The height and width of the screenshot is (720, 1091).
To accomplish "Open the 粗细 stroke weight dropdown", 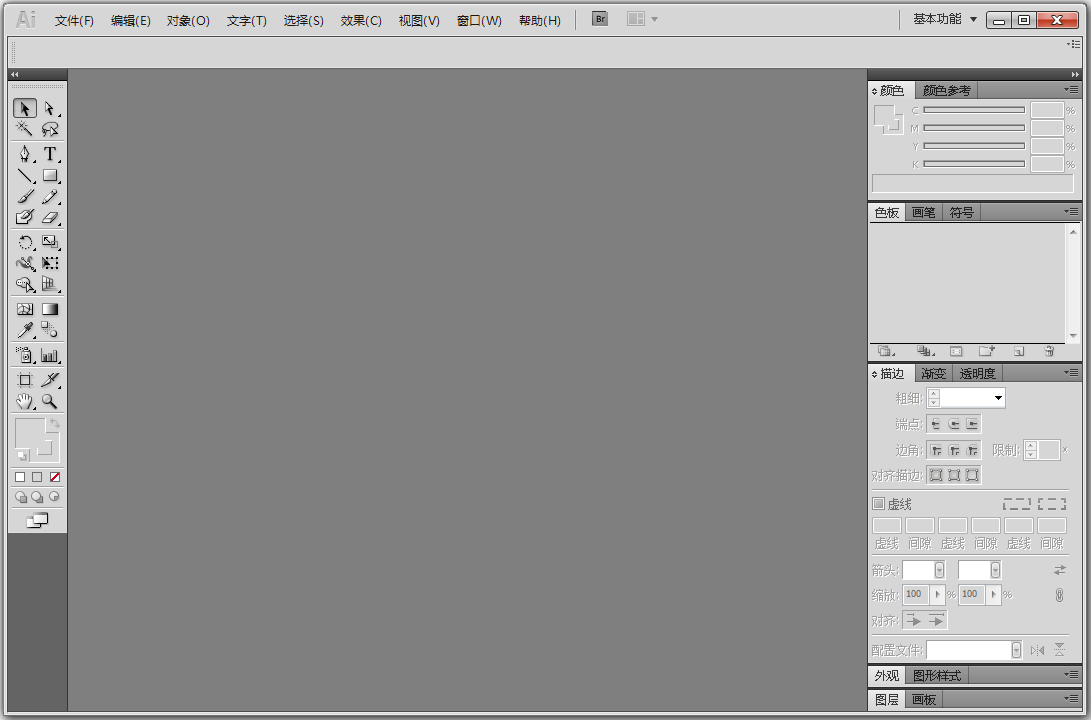I will (999, 397).
